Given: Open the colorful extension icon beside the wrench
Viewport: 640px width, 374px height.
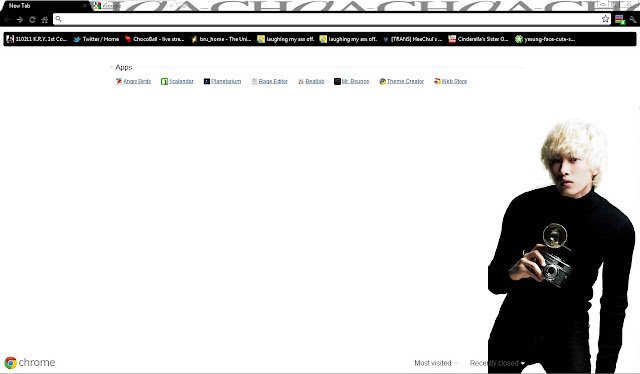Looking at the screenshot, I should (620, 20).
